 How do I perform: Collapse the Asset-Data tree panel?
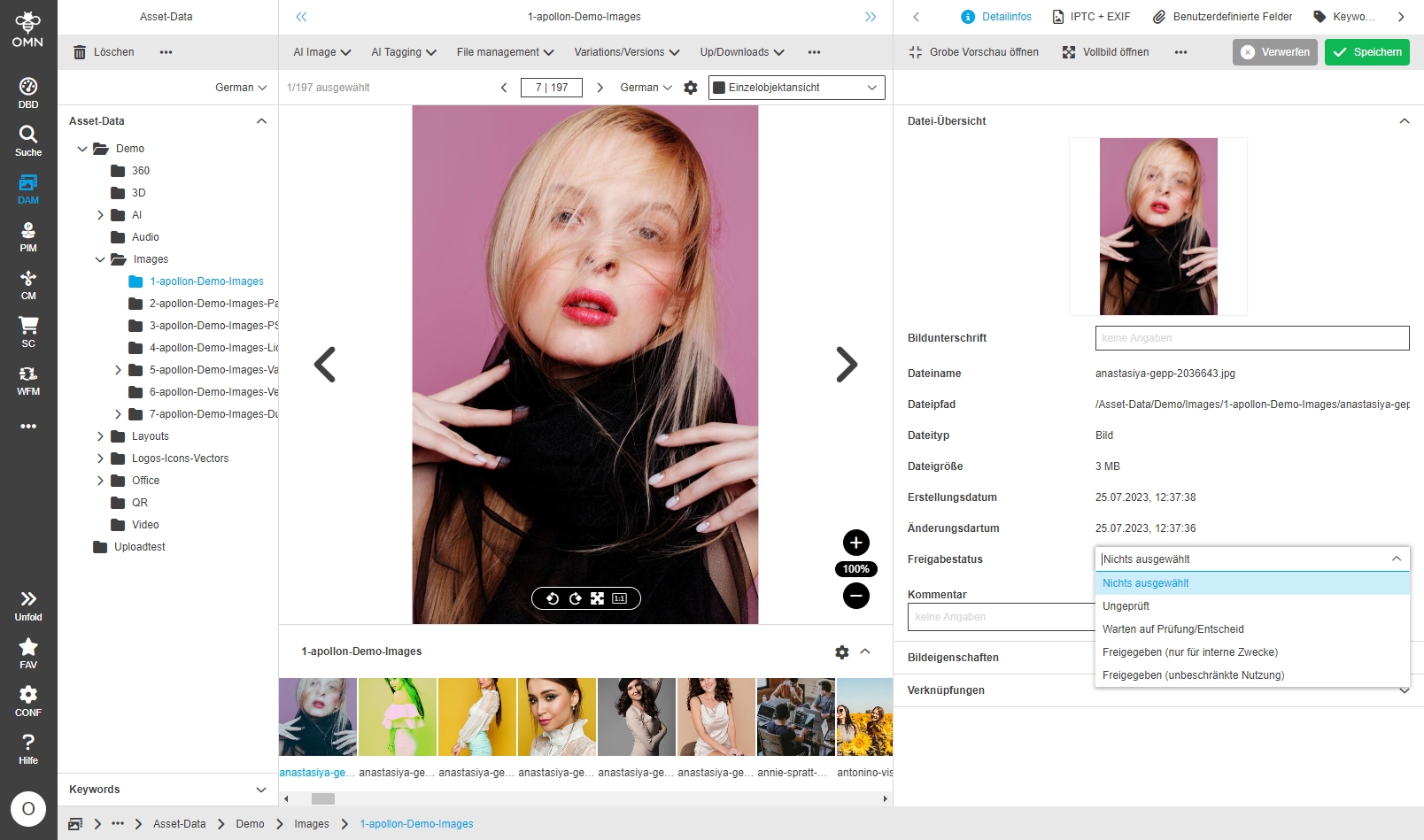(261, 121)
